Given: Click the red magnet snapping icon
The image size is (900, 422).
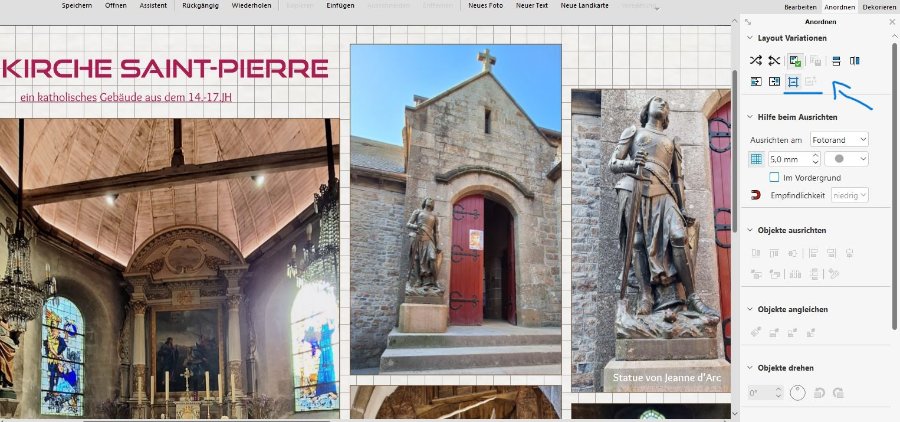Looking at the screenshot, I should [x=756, y=195].
